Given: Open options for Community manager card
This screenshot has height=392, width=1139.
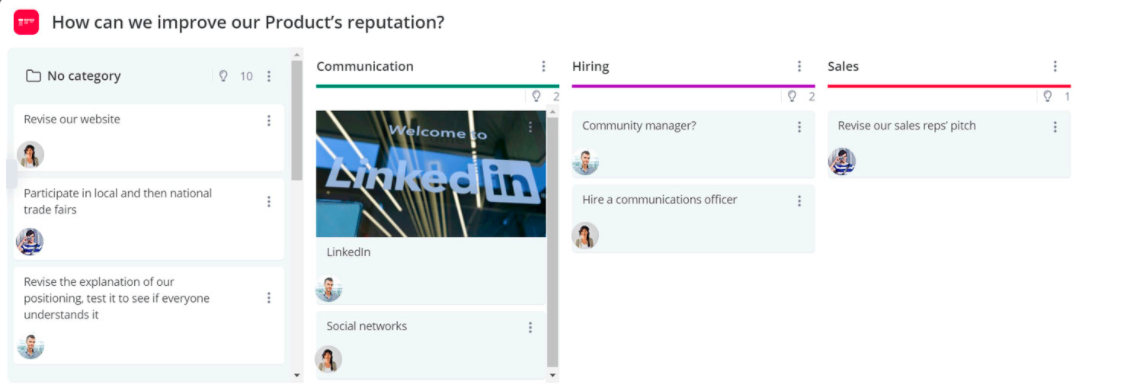Looking at the screenshot, I should 799,127.
